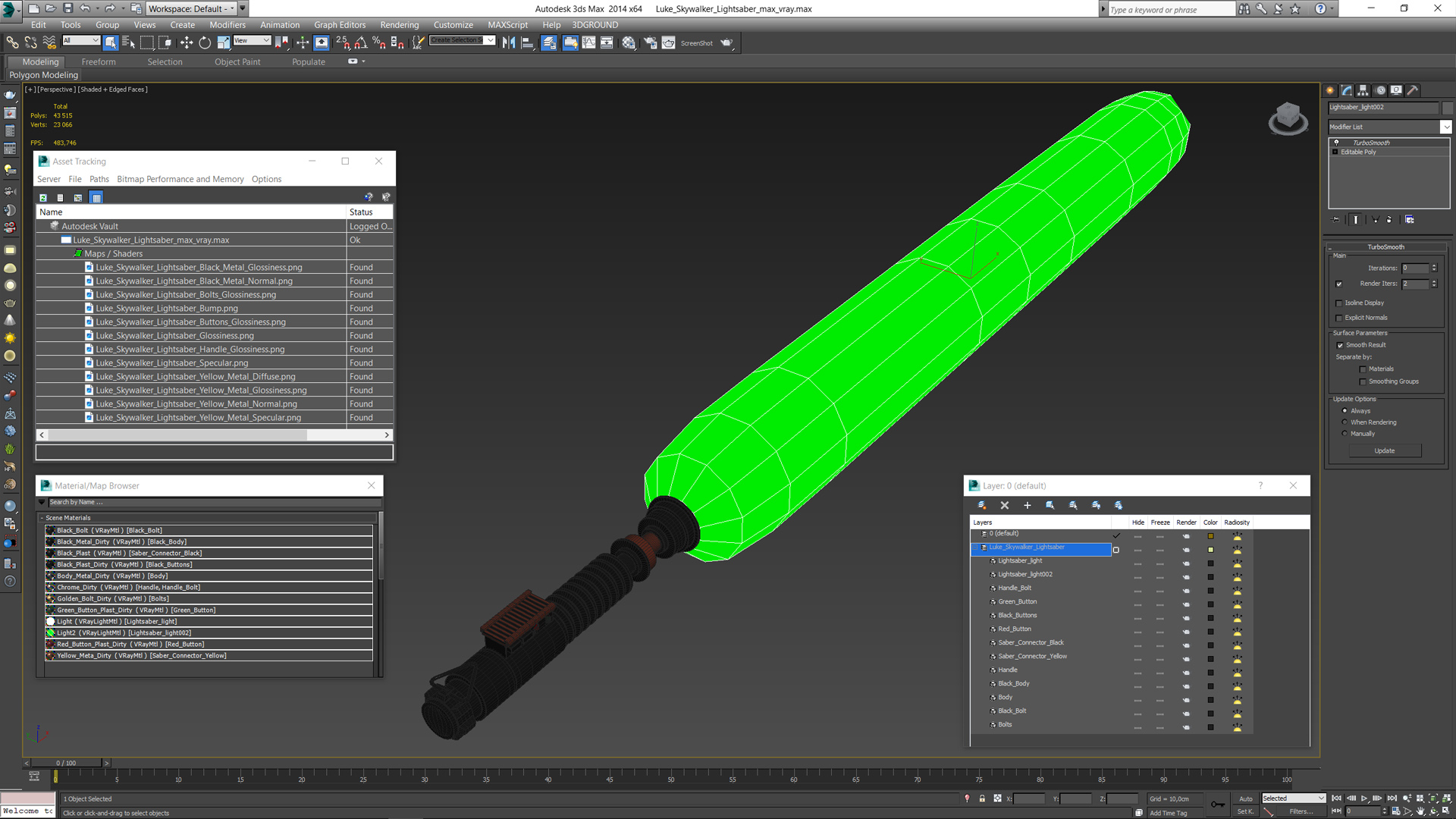1456x819 pixels.
Task: Click the Mirror tool icon
Action: 509,43
